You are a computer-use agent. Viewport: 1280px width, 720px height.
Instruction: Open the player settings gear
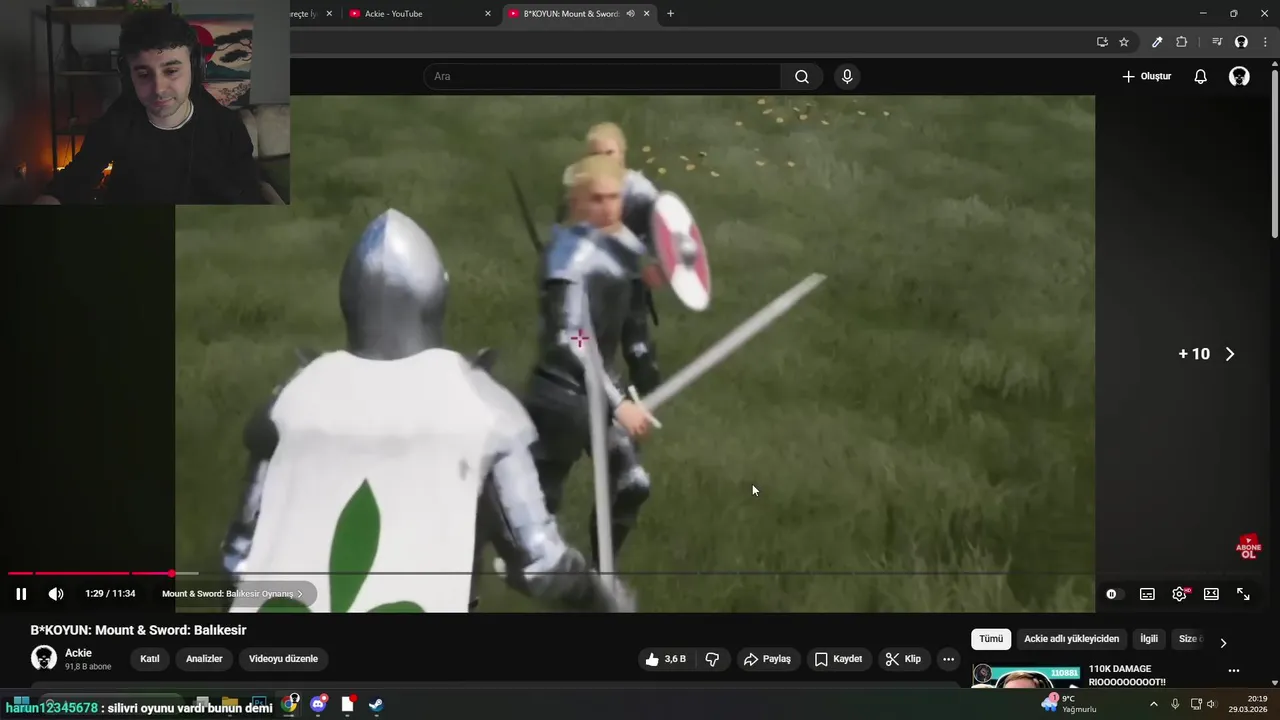pyautogui.click(x=1180, y=594)
